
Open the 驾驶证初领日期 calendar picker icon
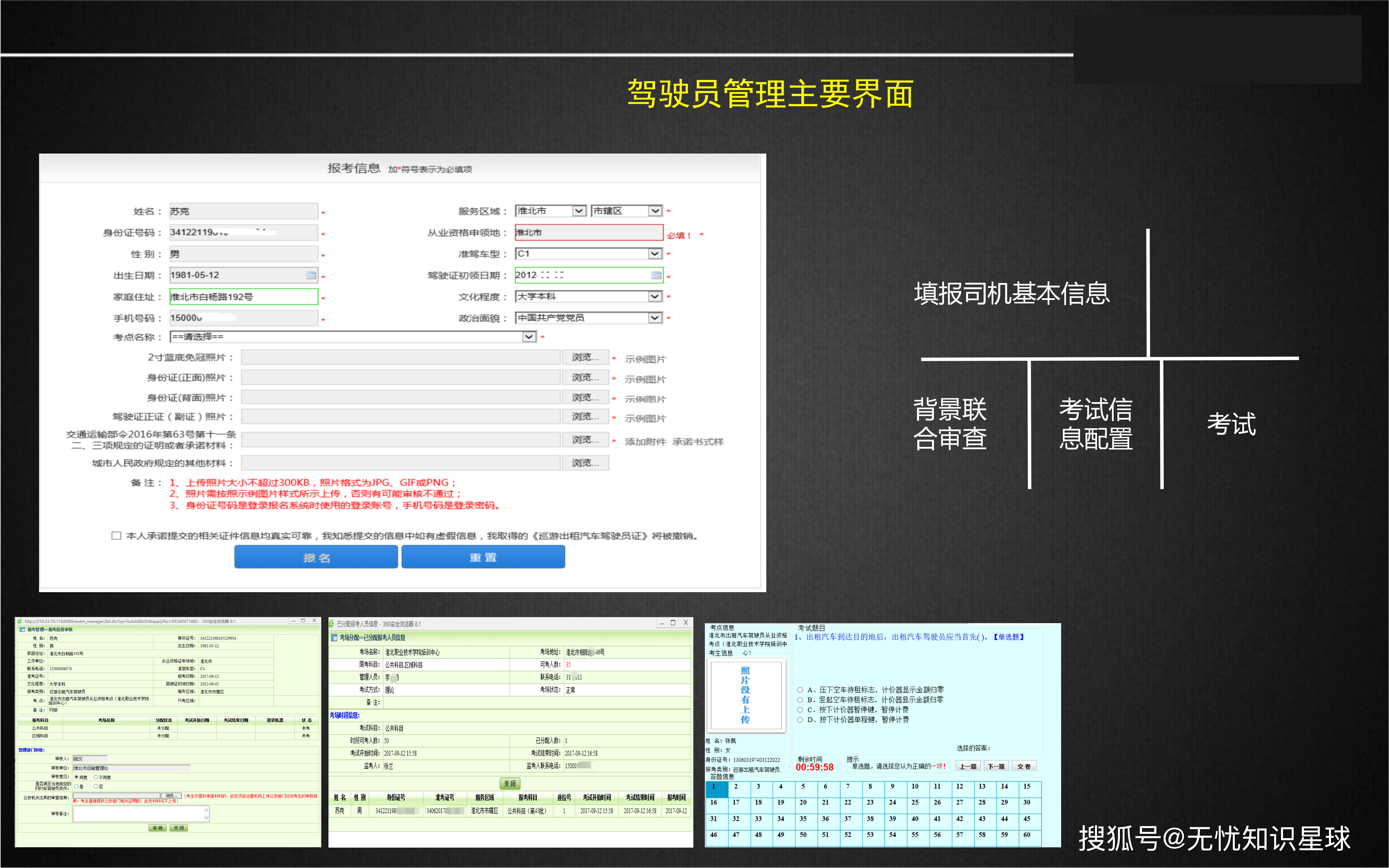[656, 276]
